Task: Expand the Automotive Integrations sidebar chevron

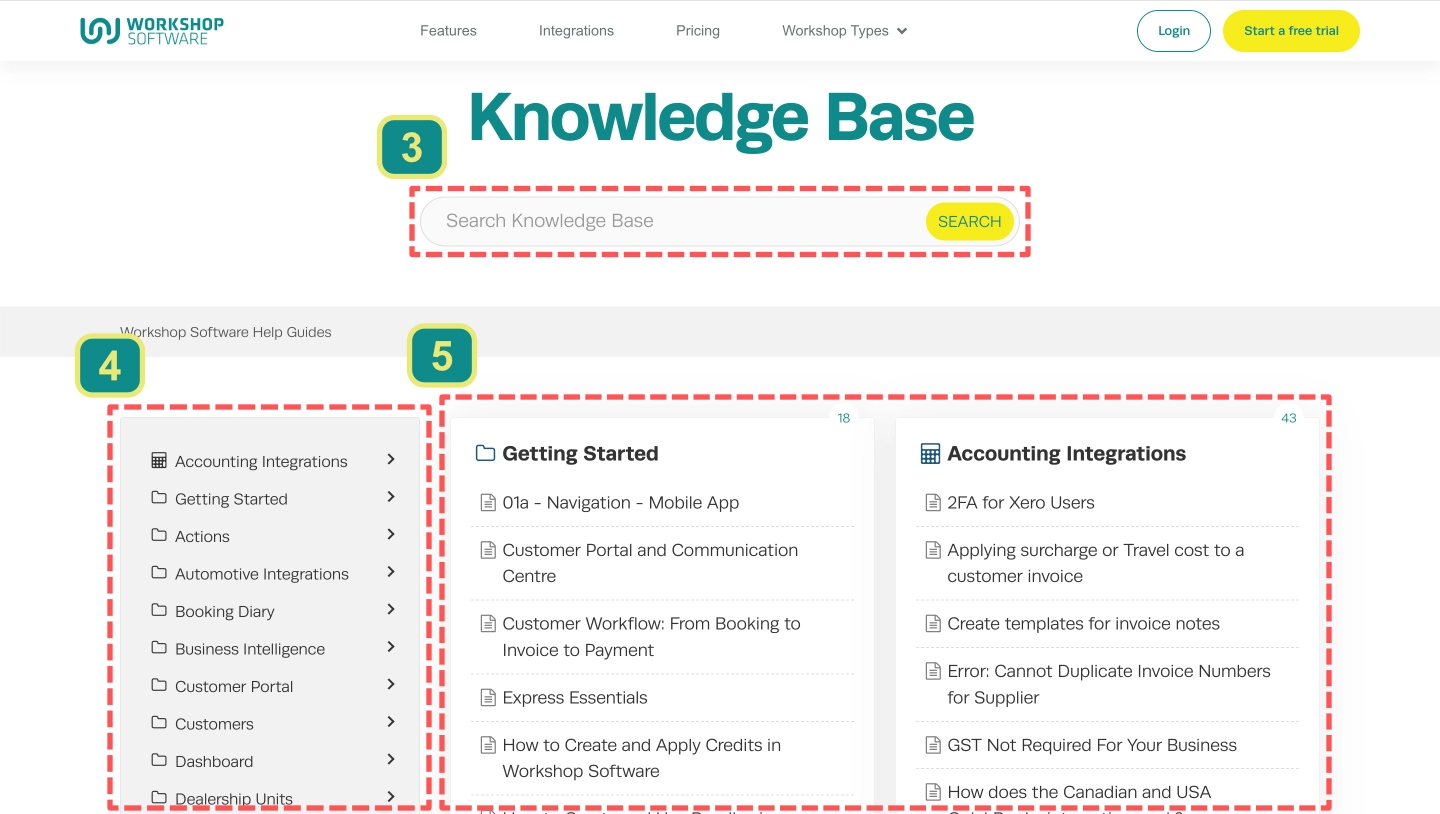Action: pos(391,572)
